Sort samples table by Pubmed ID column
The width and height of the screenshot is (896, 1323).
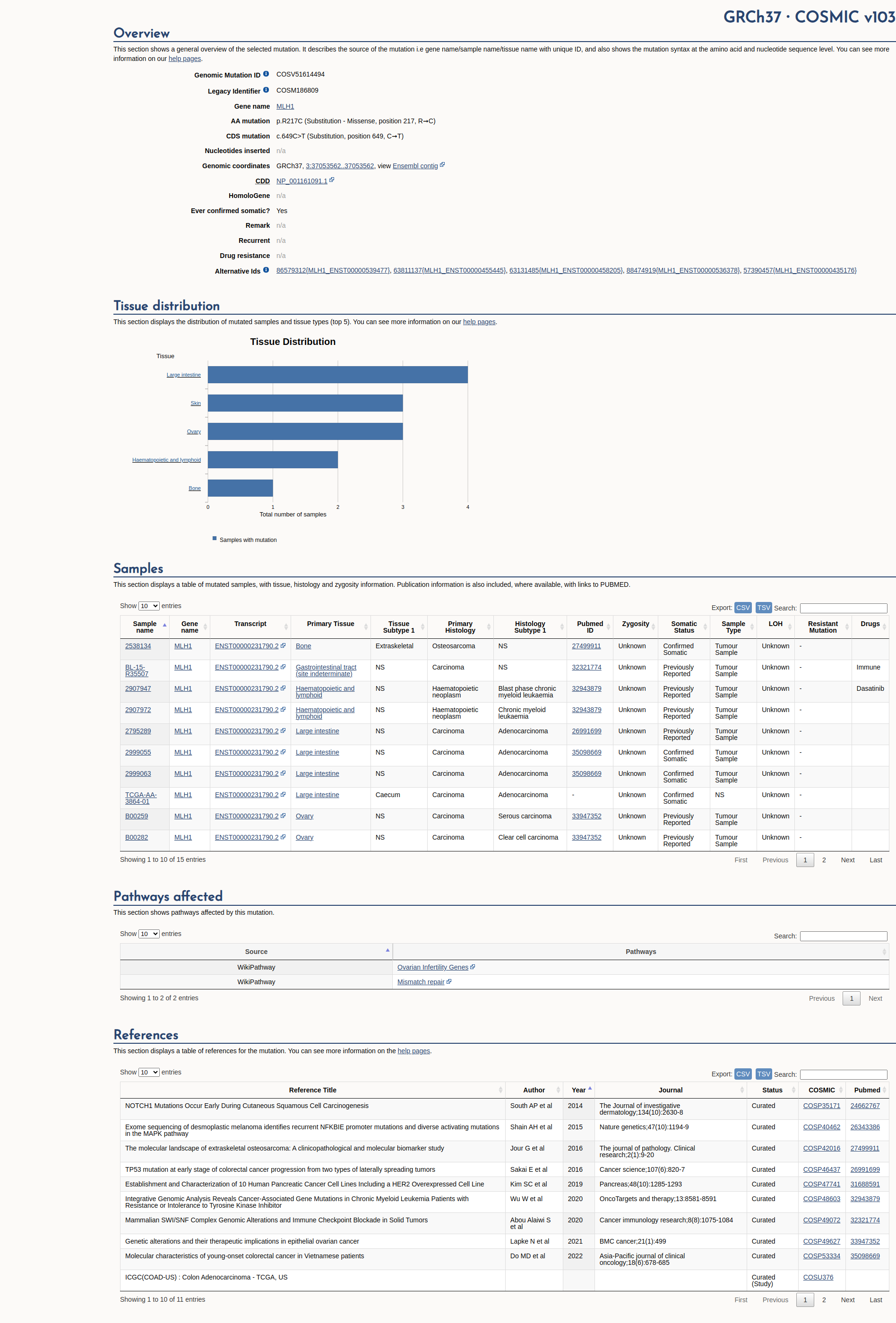pyautogui.click(x=590, y=627)
